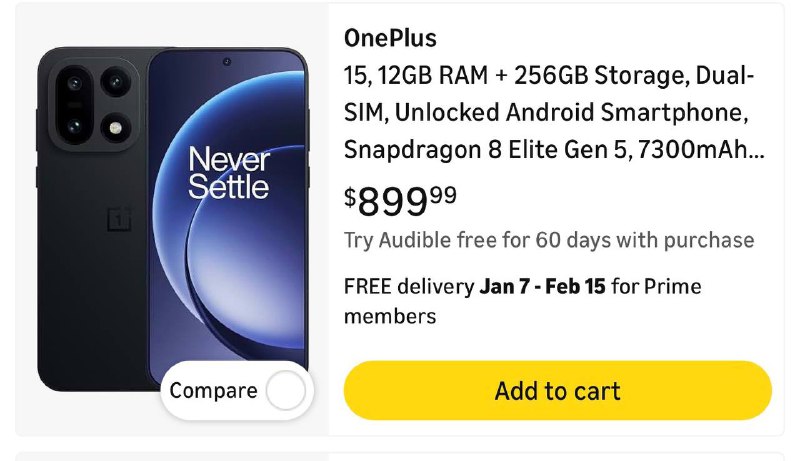Click the "Snapdragon 8 Elite Gen 5" title line
This screenshot has width=800, height=461.
[515, 149]
